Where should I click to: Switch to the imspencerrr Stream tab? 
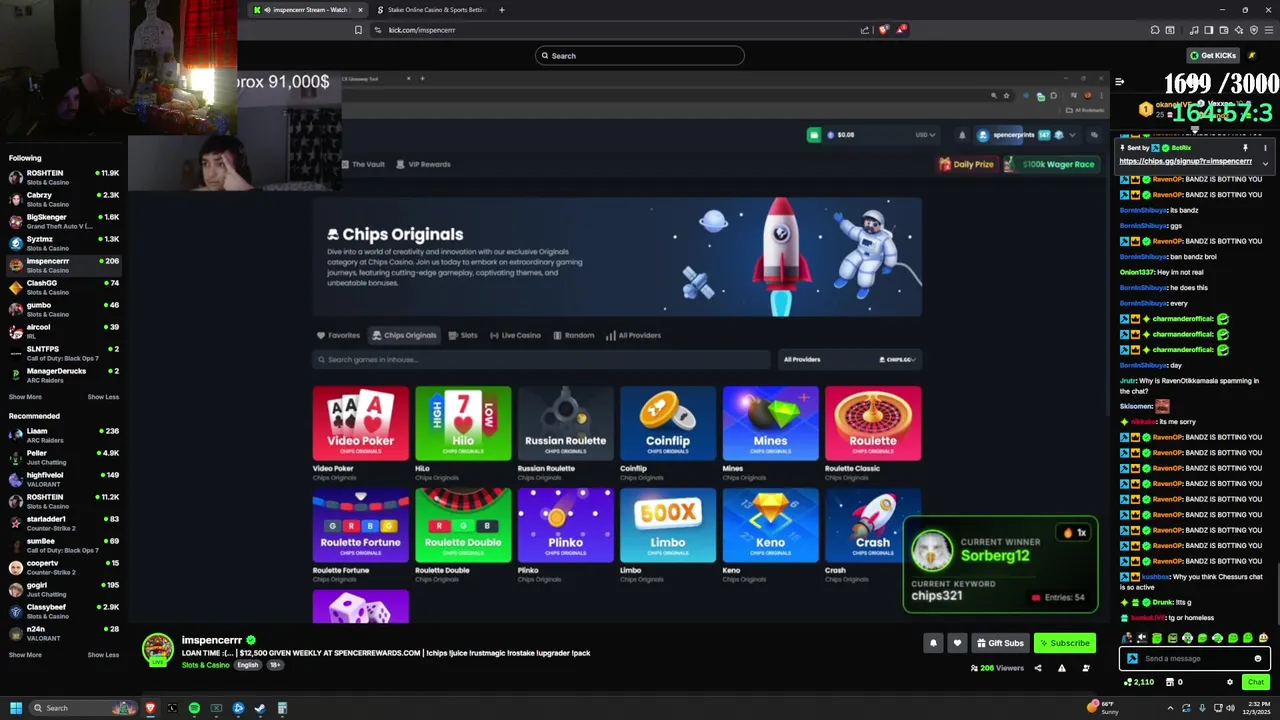coord(307,10)
